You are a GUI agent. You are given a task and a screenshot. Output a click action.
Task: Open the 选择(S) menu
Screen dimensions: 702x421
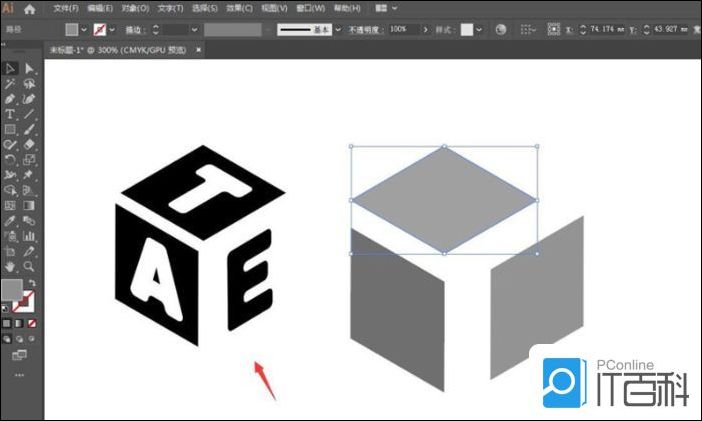click(x=205, y=9)
